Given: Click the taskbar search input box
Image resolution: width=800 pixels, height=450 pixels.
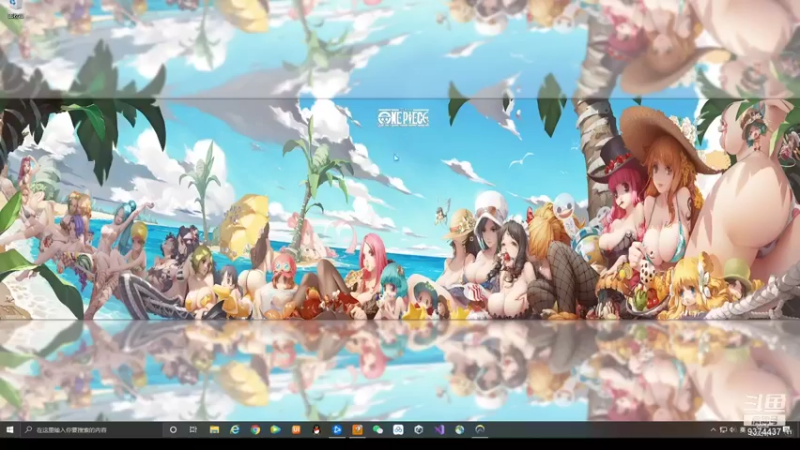Looking at the screenshot, I should (x=91, y=430).
